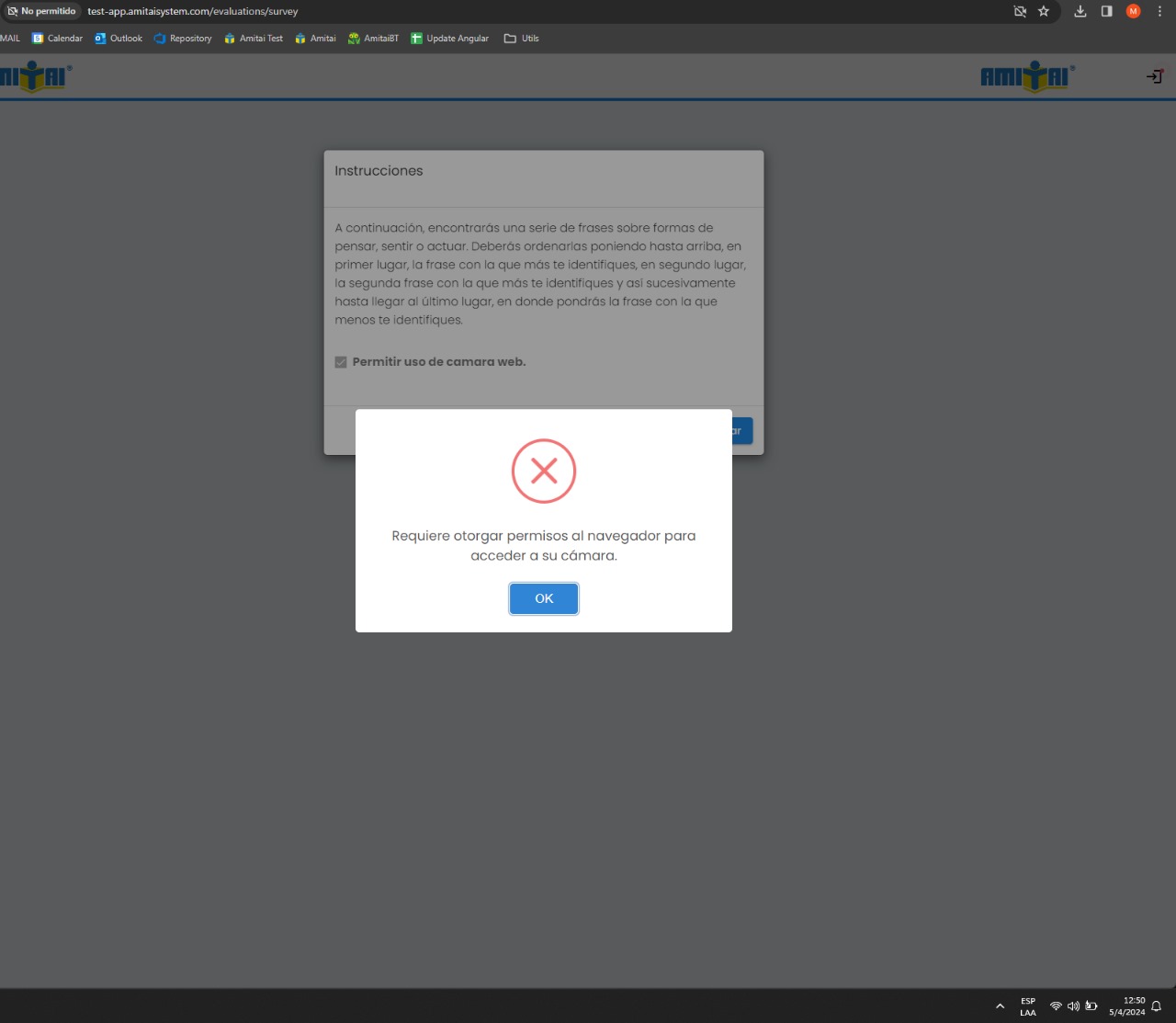The image size is (1176, 1023).
Task: Open the AmitaiBT bookmark
Action: coord(373,39)
